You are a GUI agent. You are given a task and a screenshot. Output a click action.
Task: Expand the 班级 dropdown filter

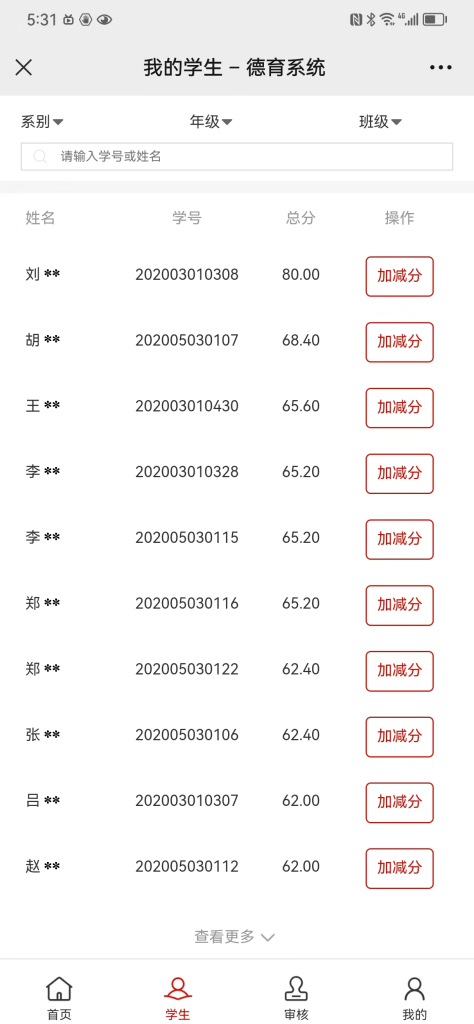[x=380, y=121]
